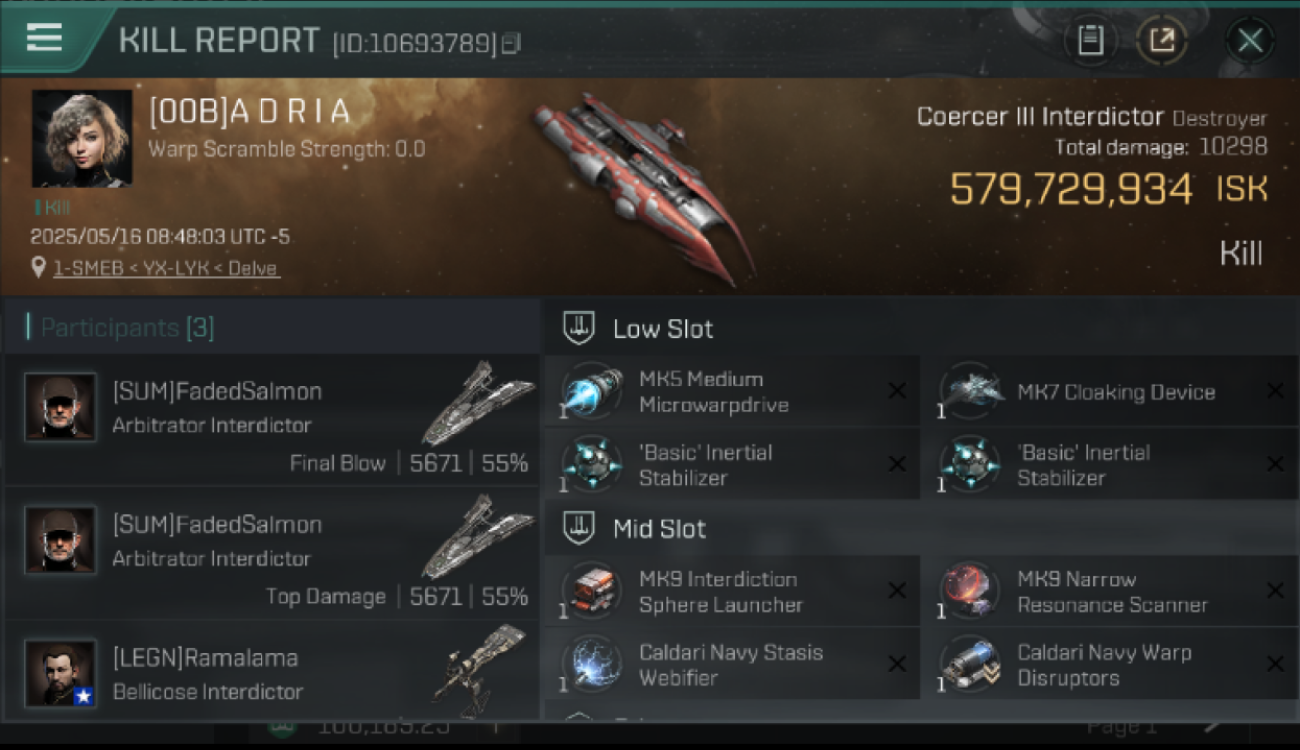Select the MK9 Interdiction Sphere Launcher icon
This screenshot has width=1300, height=750.
[591, 591]
